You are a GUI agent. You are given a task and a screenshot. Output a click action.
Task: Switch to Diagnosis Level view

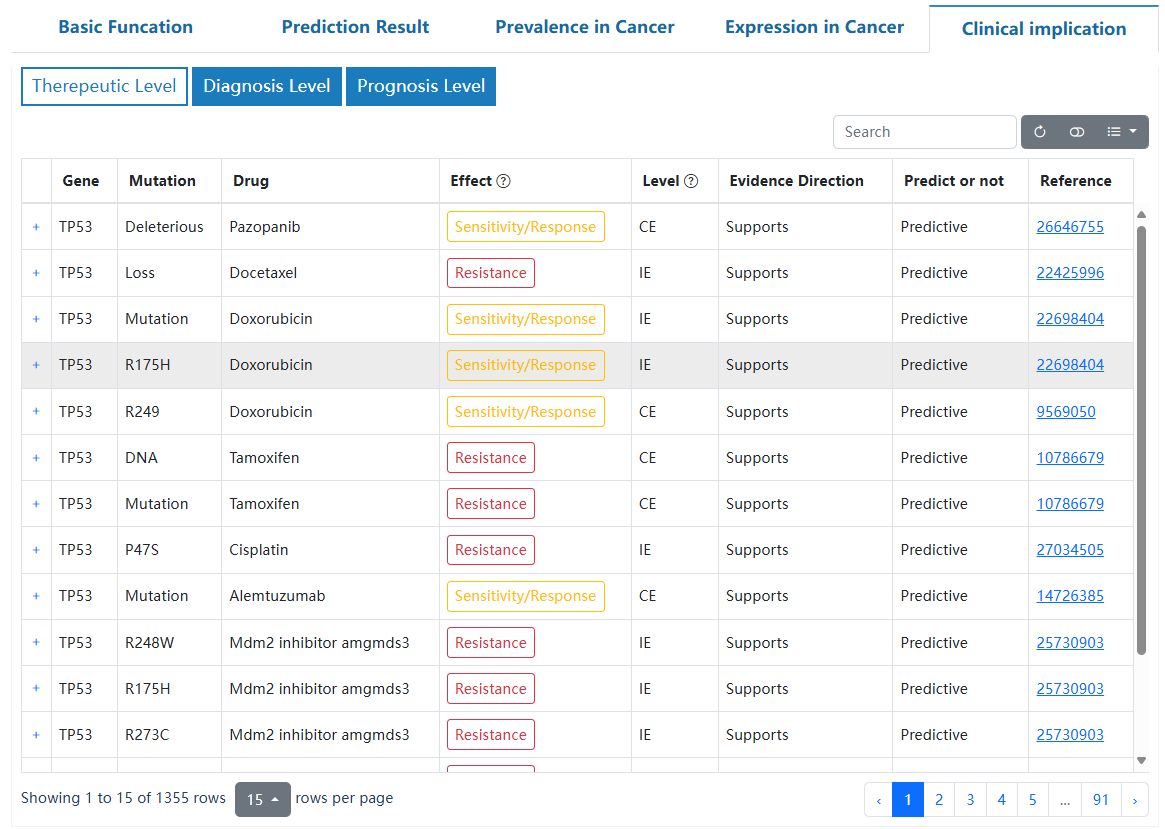pyautogui.click(x=267, y=86)
